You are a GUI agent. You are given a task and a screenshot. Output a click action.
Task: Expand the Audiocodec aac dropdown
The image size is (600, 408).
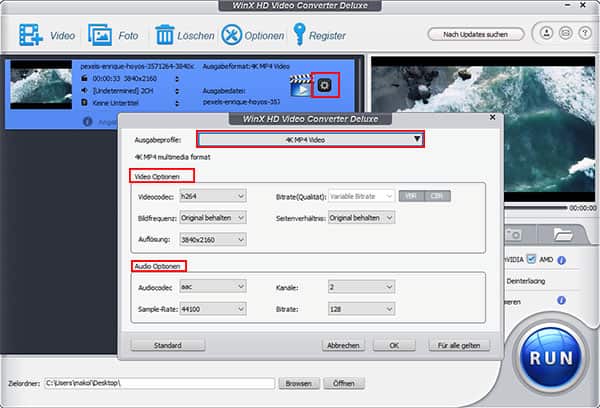212,286
